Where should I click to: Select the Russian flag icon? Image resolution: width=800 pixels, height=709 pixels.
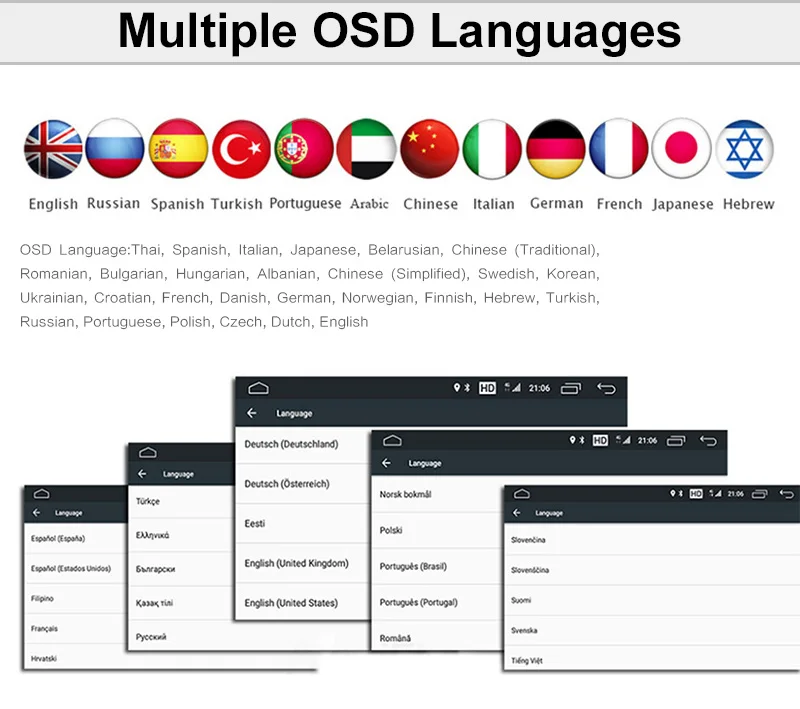tap(115, 148)
